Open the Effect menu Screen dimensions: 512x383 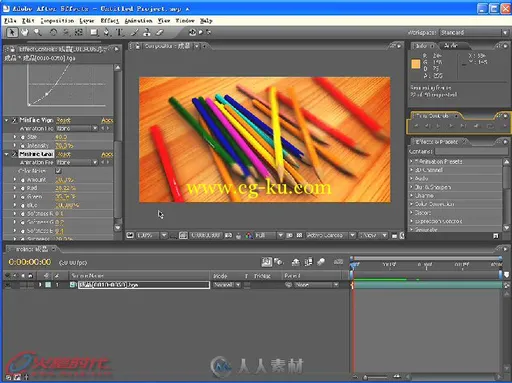[x=110, y=21]
